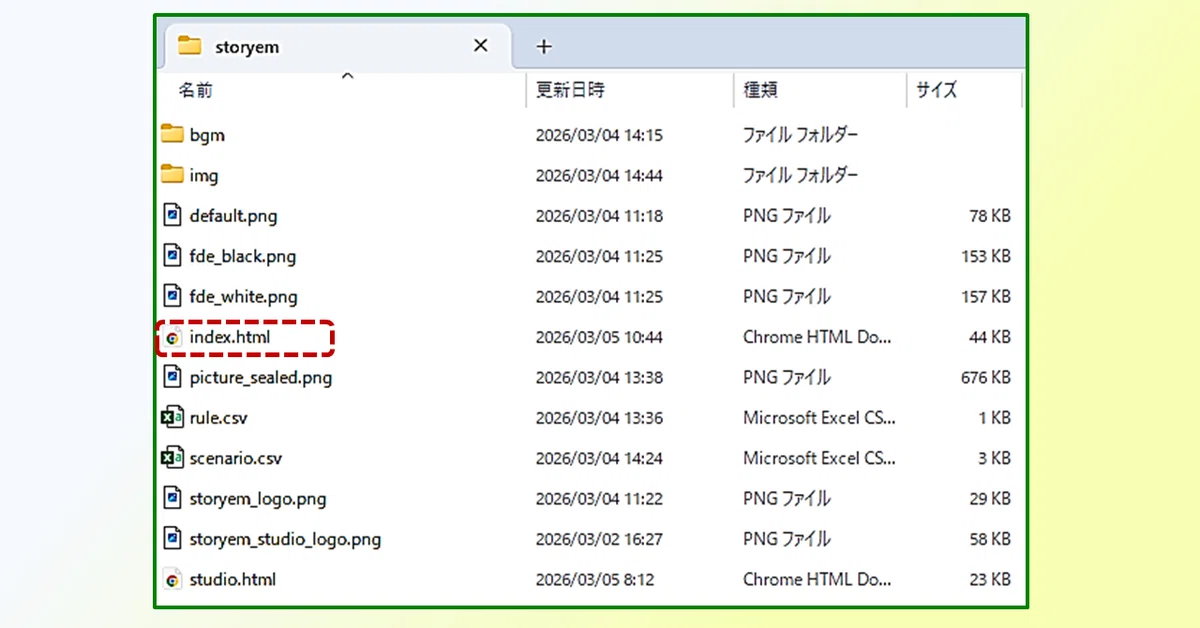This screenshot has width=1200, height=628.
Task: Click the 3 KB size of scenario.csv
Action: click(x=993, y=459)
